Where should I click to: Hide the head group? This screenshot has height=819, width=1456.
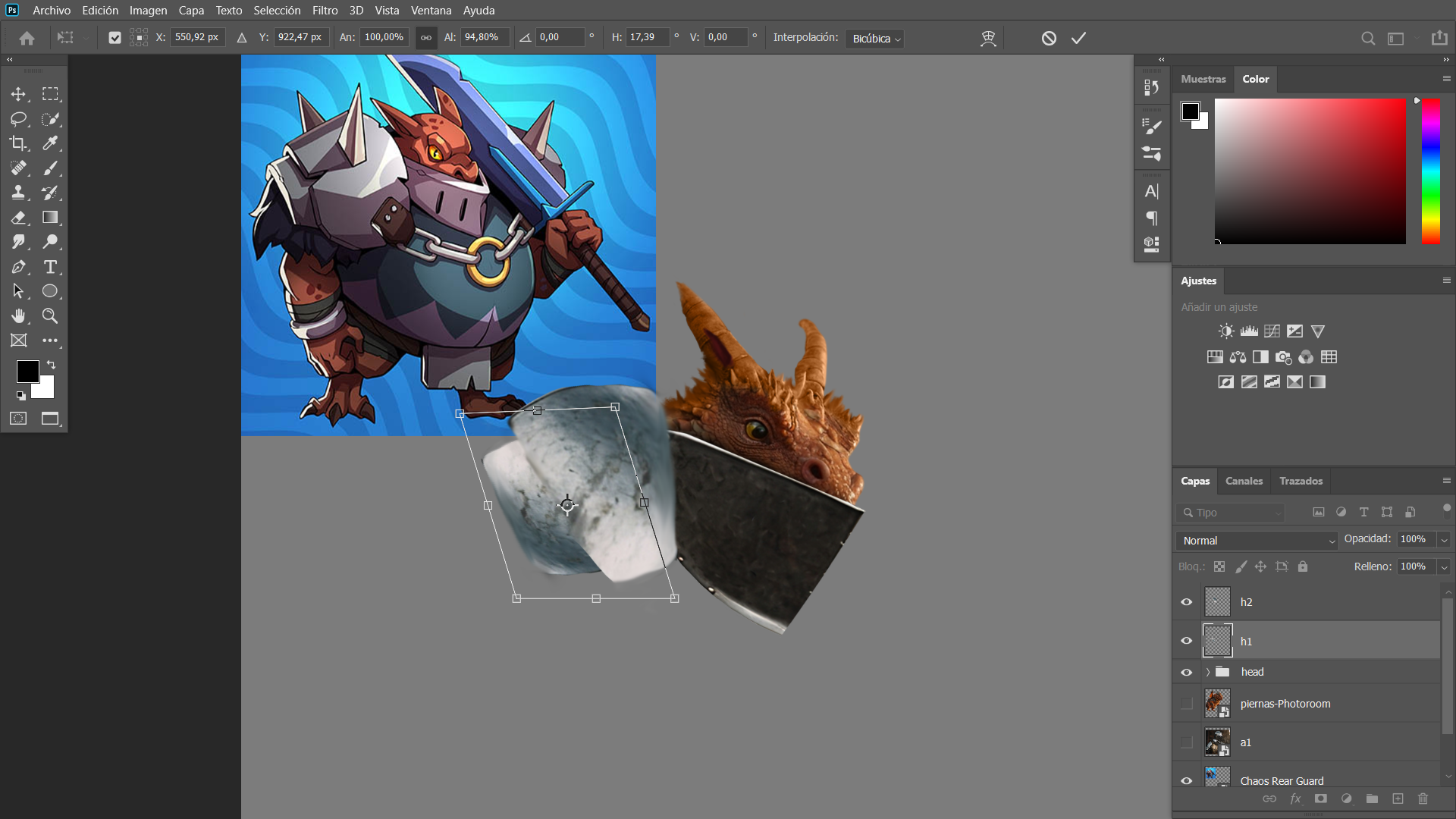click(1187, 672)
